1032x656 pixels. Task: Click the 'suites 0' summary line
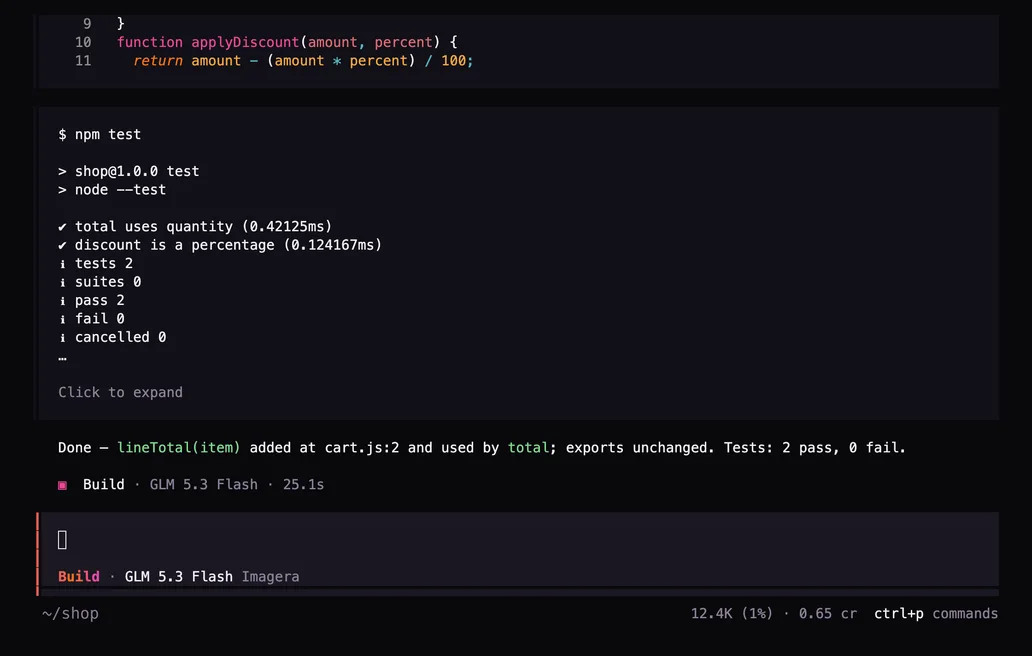point(108,282)
